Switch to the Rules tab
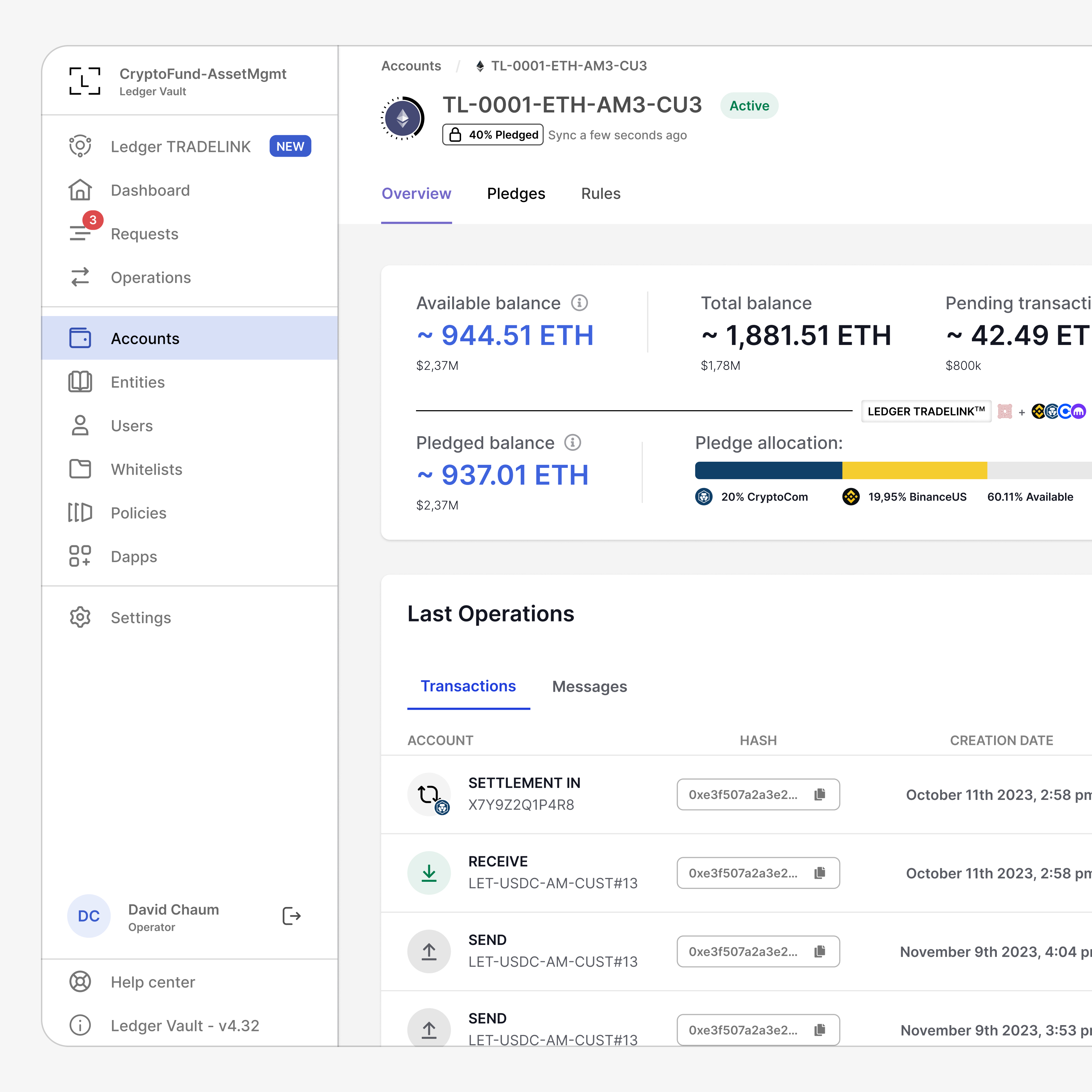Viewport: 1092px width, 1092px height. click(x=601, y=194)
